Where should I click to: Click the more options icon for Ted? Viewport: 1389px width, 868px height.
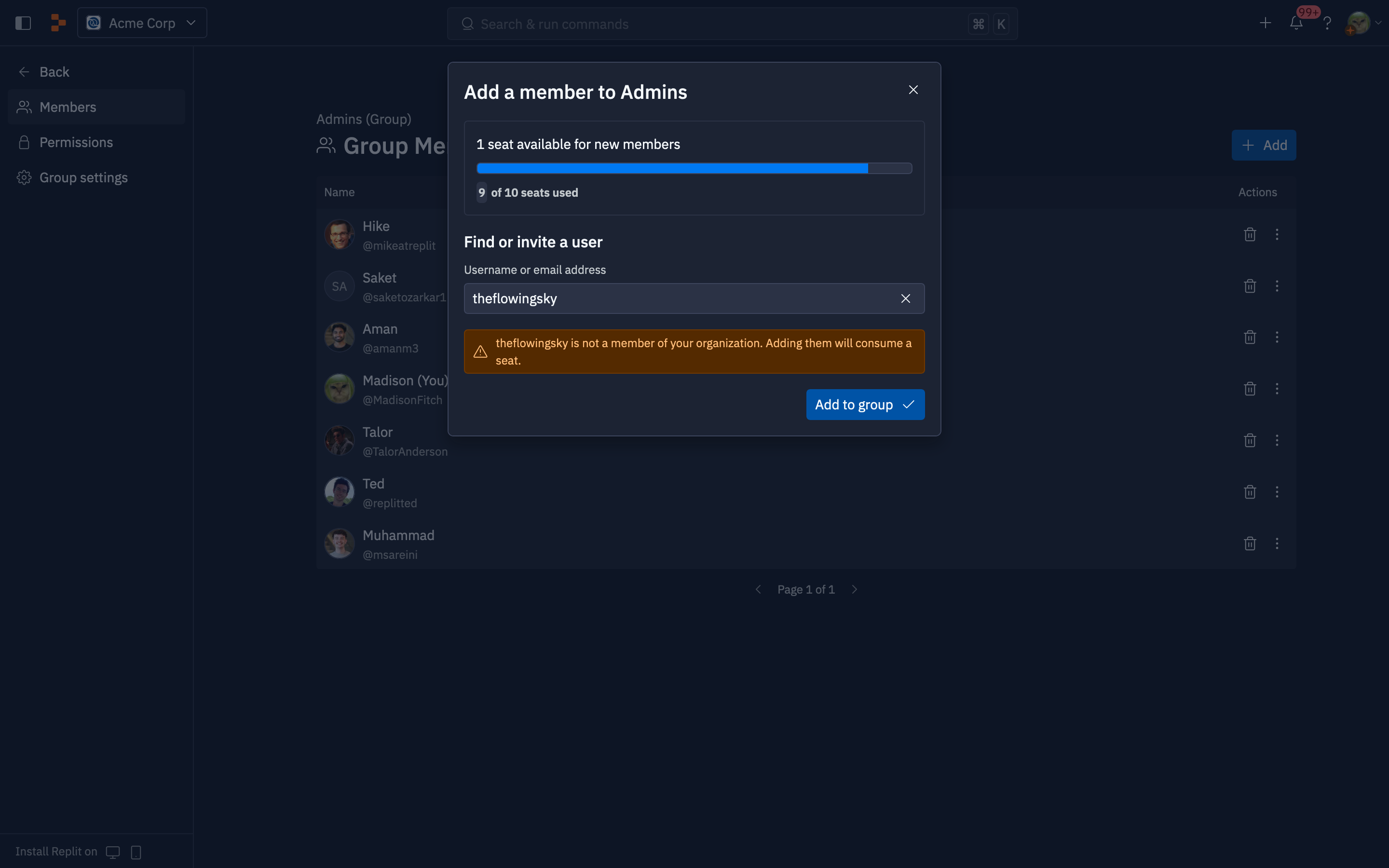pos(1277,492)
